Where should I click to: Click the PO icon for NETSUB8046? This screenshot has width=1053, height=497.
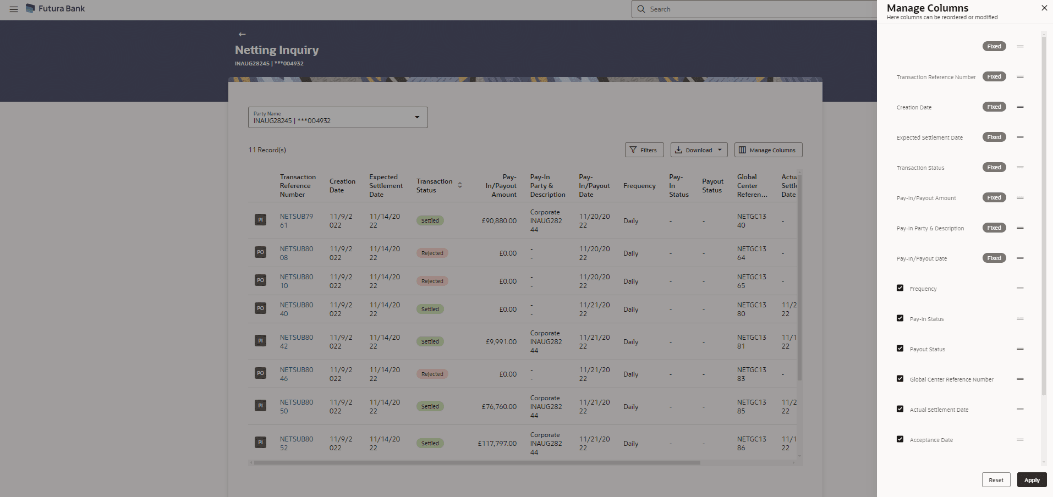click(x=261, y=373)
